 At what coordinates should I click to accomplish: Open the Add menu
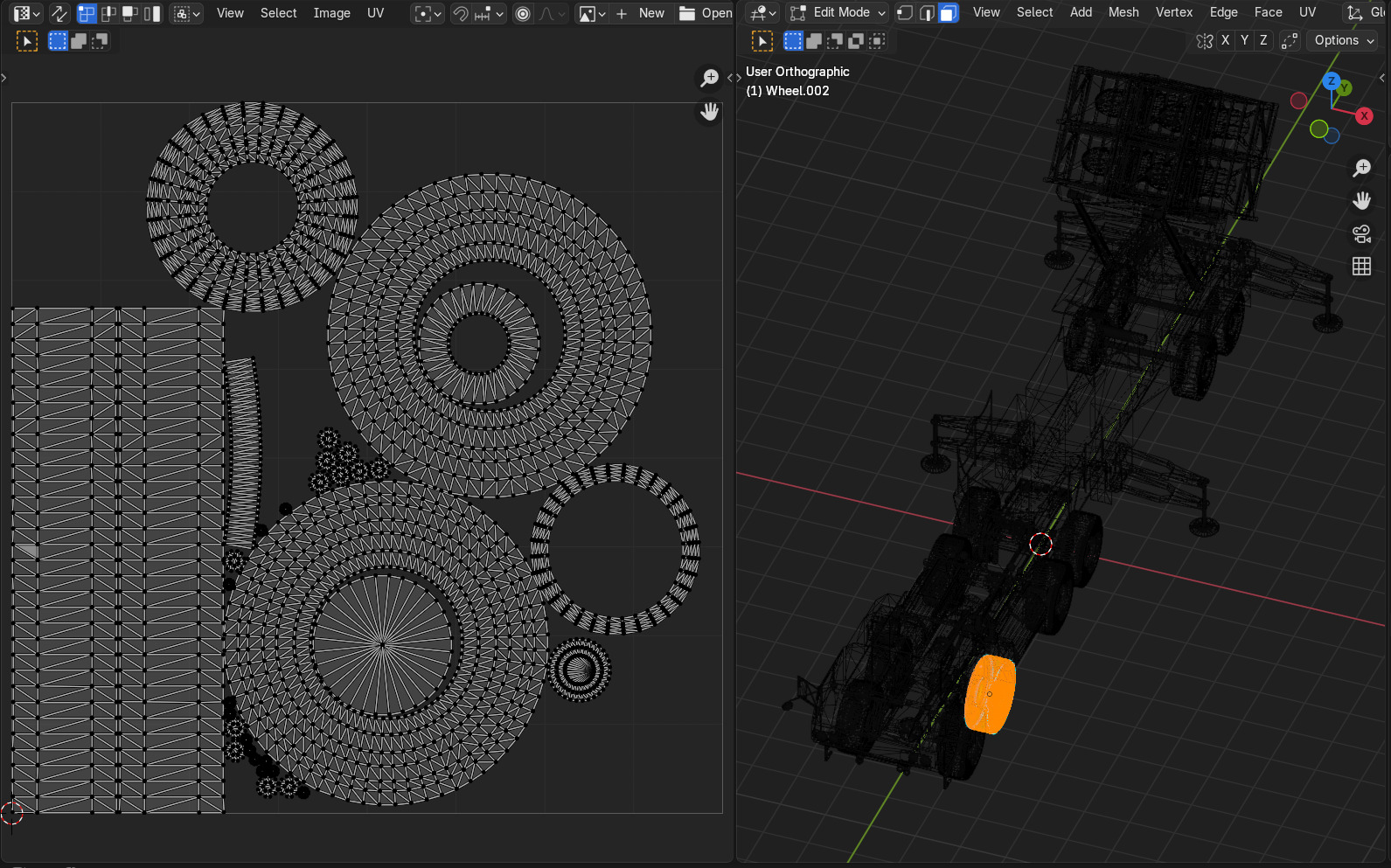click(x=1082, y=12)
